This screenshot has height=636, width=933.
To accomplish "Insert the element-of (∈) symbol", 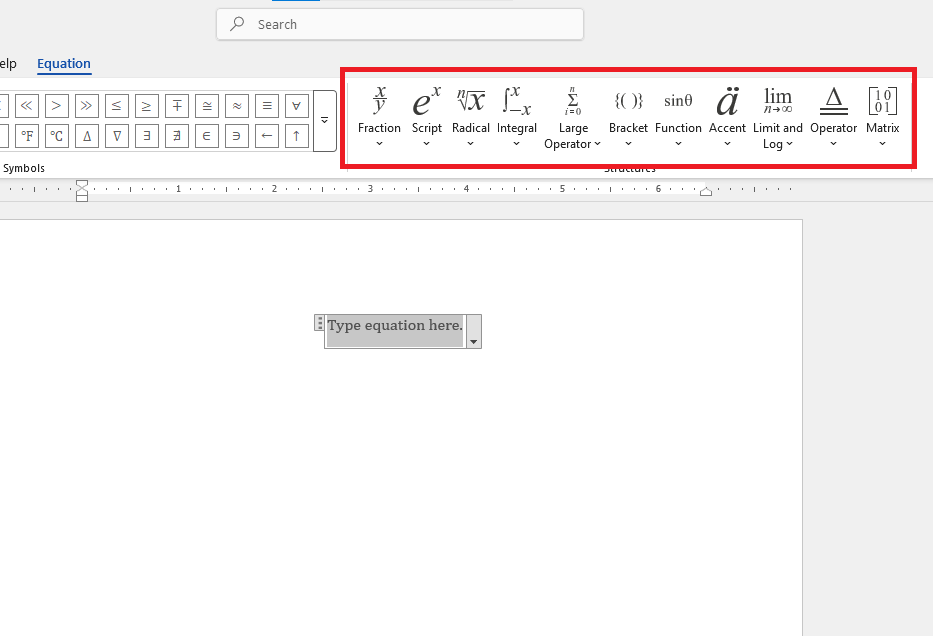I will 206,136.
